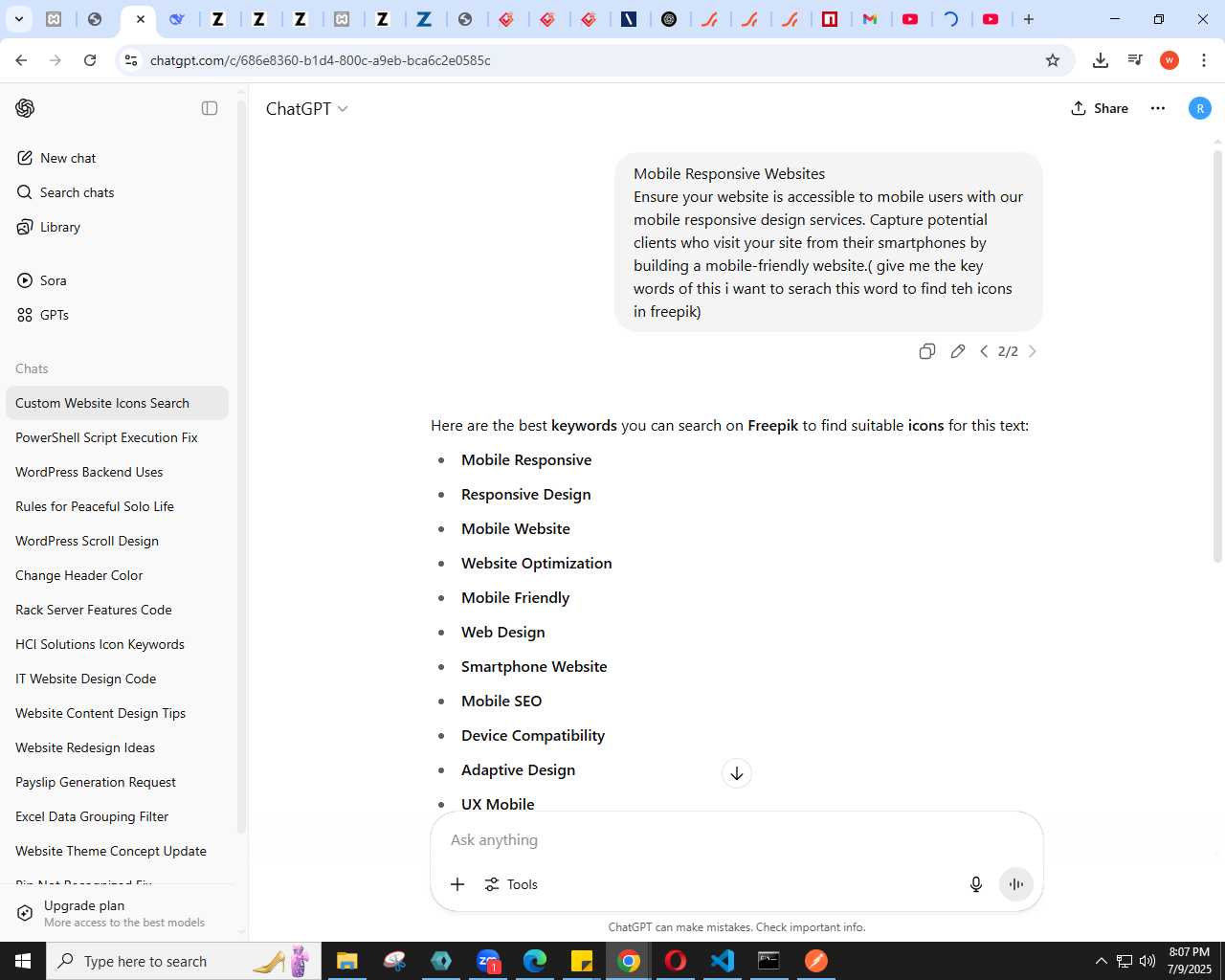Viewport: 1225px width, 980px height.
Task: Open a new browser tab
Action: (1029, 19)
